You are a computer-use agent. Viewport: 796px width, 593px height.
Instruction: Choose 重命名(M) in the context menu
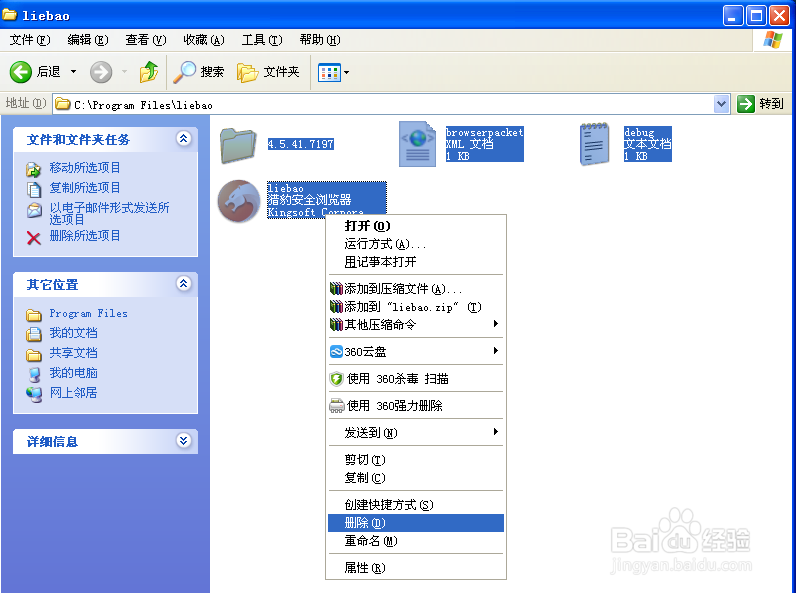[x=416, y=541]
